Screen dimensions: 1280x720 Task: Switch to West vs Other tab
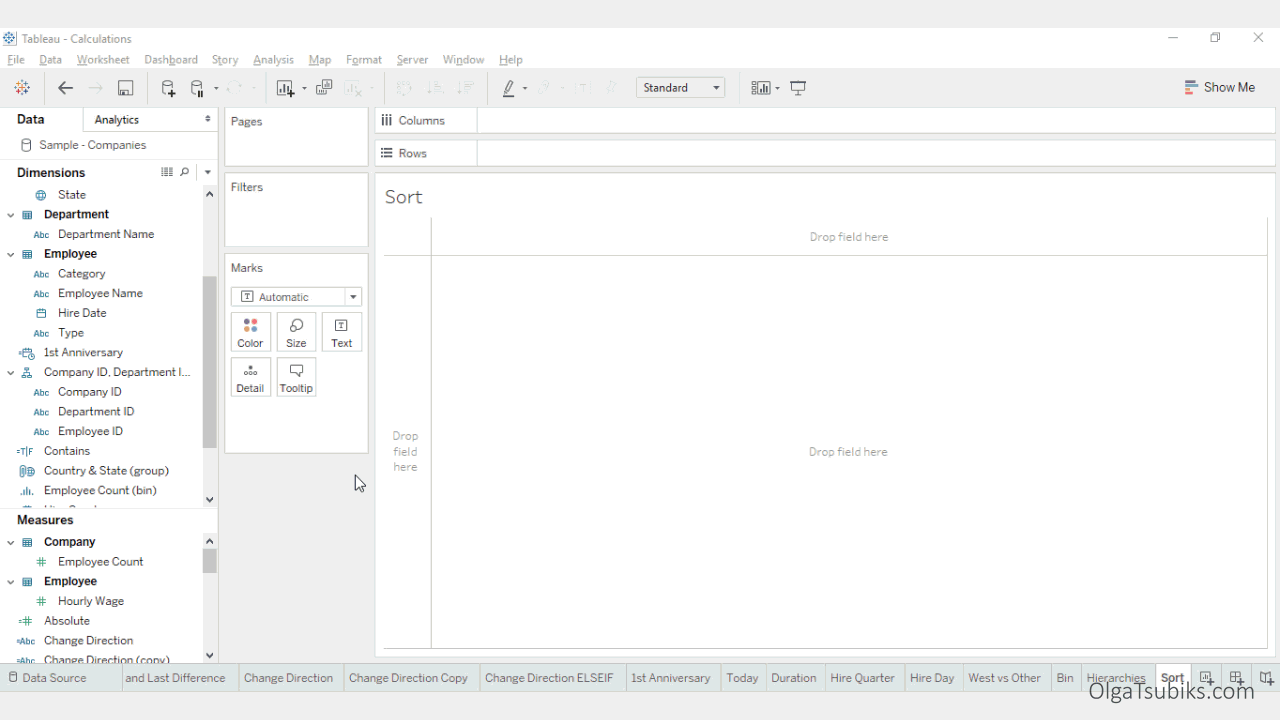click(x=1005, y=678)
